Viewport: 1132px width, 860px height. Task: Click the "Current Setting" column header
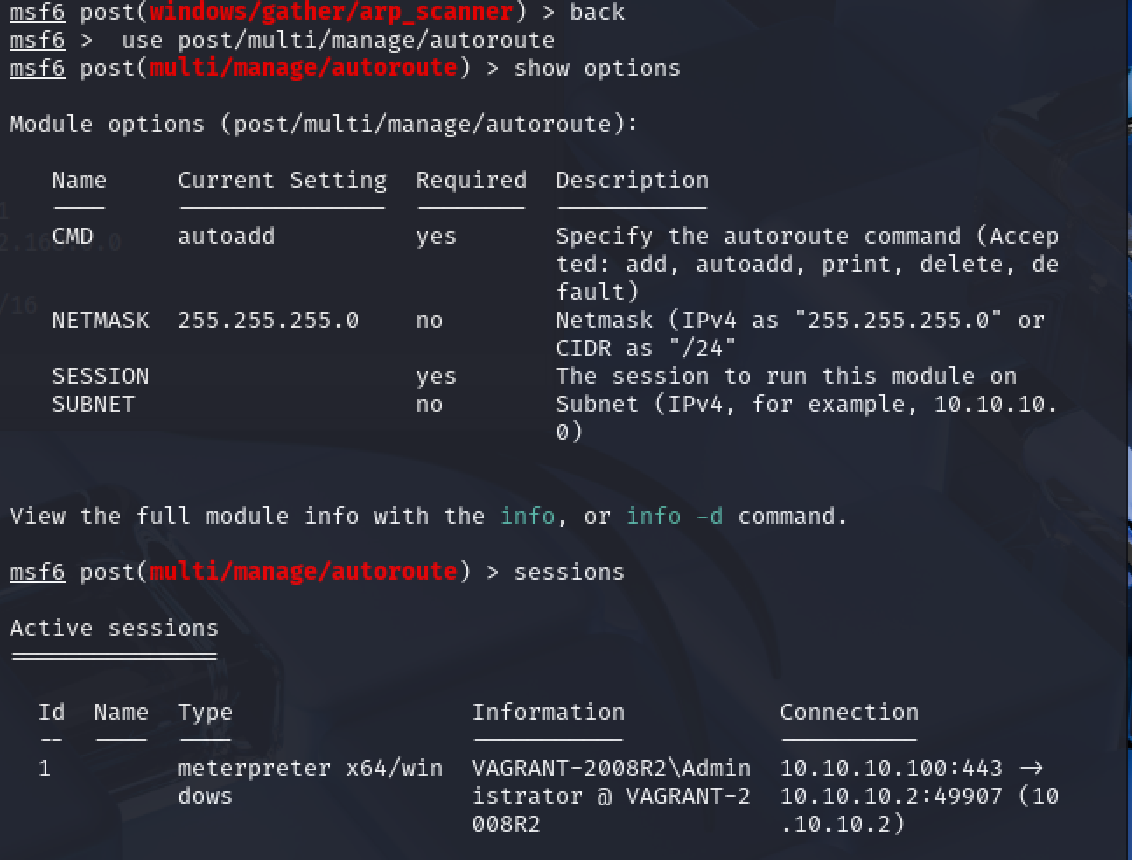[x=282, y=181]
